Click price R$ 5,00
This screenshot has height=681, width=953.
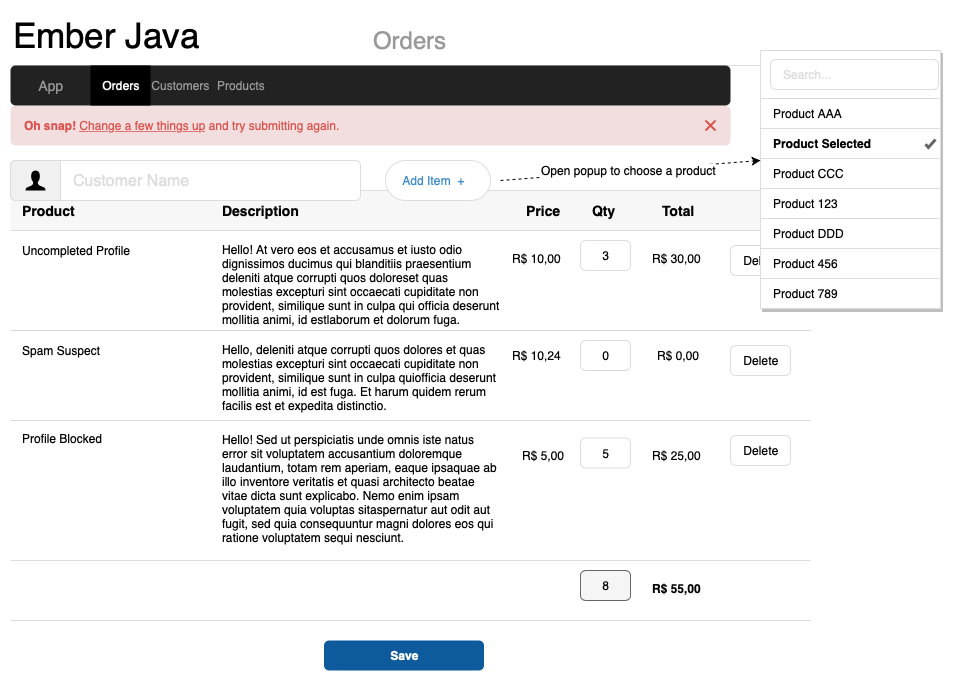pyautogui.click(x=543, y=456)
